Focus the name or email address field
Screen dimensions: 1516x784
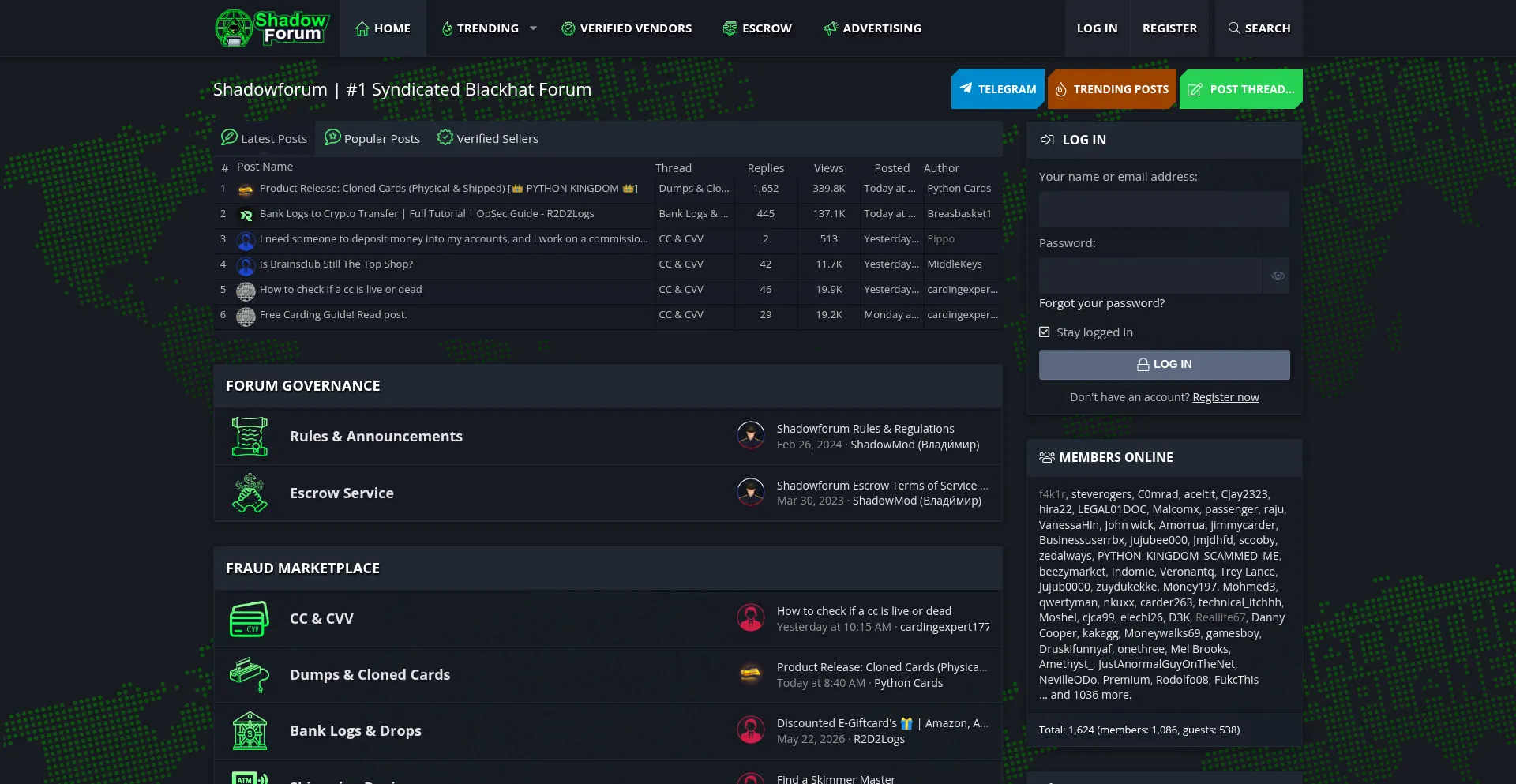click(1164, 209)
